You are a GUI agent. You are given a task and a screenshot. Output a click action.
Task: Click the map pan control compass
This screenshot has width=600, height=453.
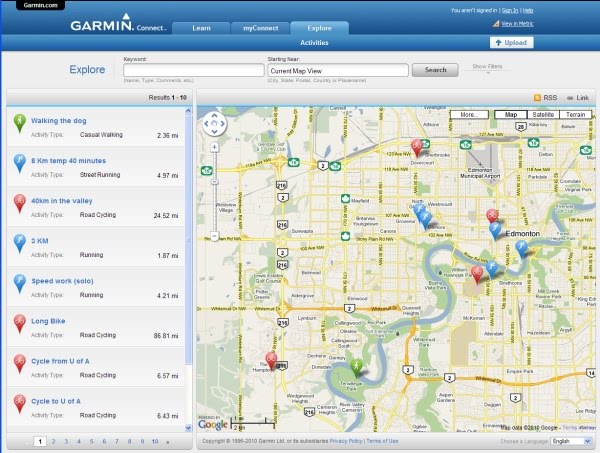coord(214,124)
